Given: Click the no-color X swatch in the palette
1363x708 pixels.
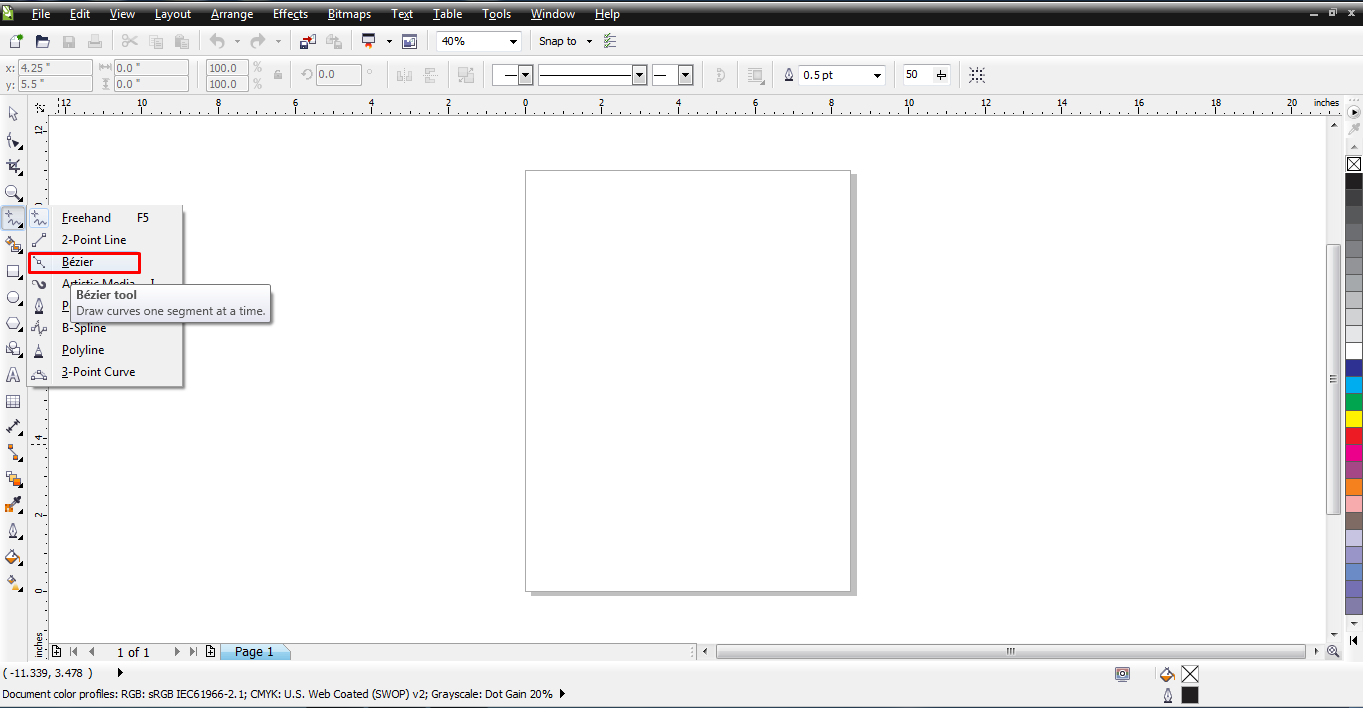Looking at the screenshot, I should pos(1354,164).
